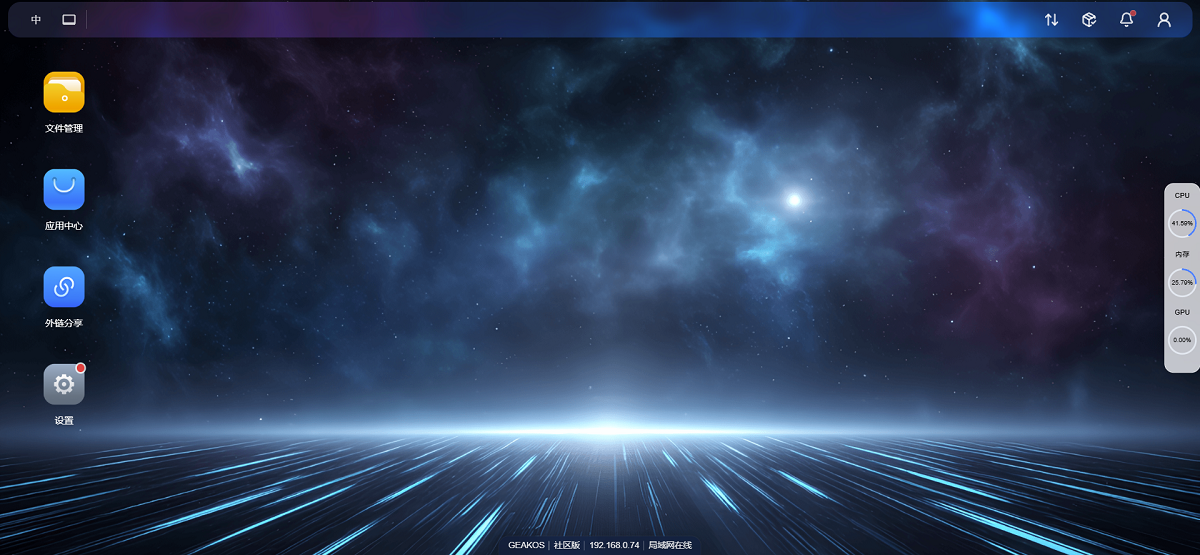This screenshot has height=555, width=1200.
Task: Open the cube package icon in top bar
Action: tap(1089, 19)
